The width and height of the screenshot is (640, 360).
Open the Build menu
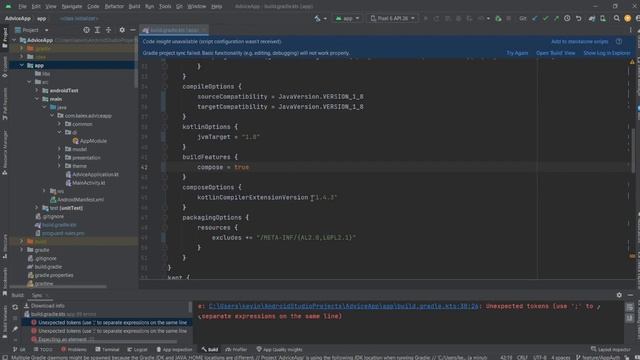(134, 7)
